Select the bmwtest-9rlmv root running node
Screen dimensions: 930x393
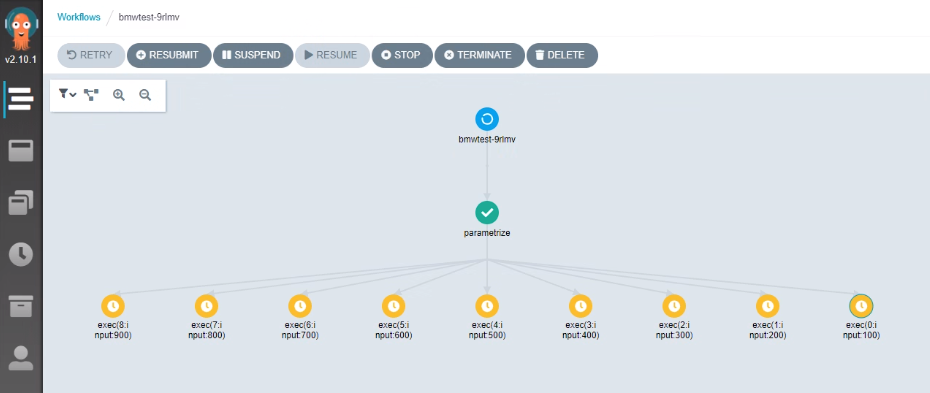coord(487,119)
